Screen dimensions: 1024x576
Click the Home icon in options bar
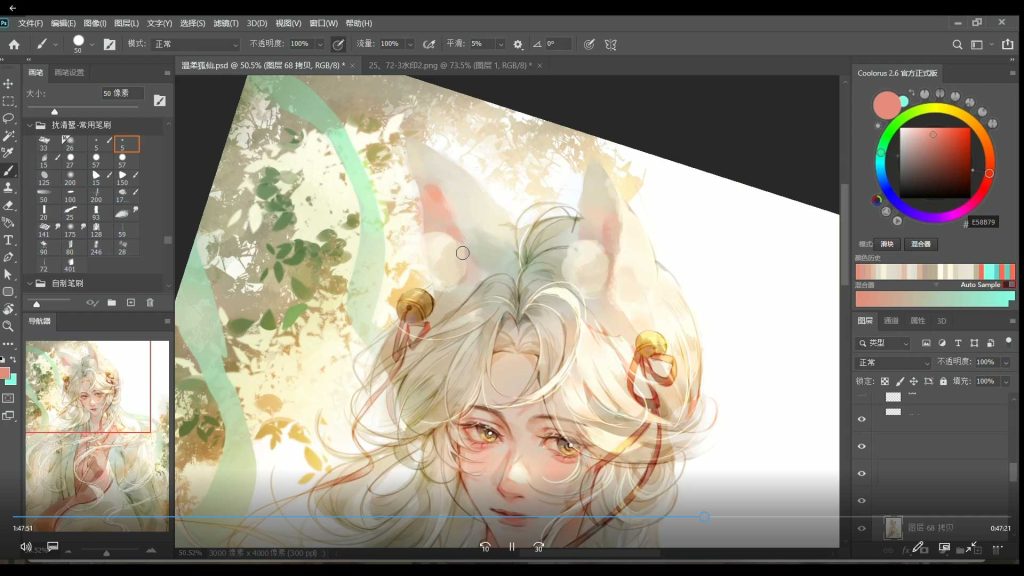pyautogui.click(x=14, y=44)
